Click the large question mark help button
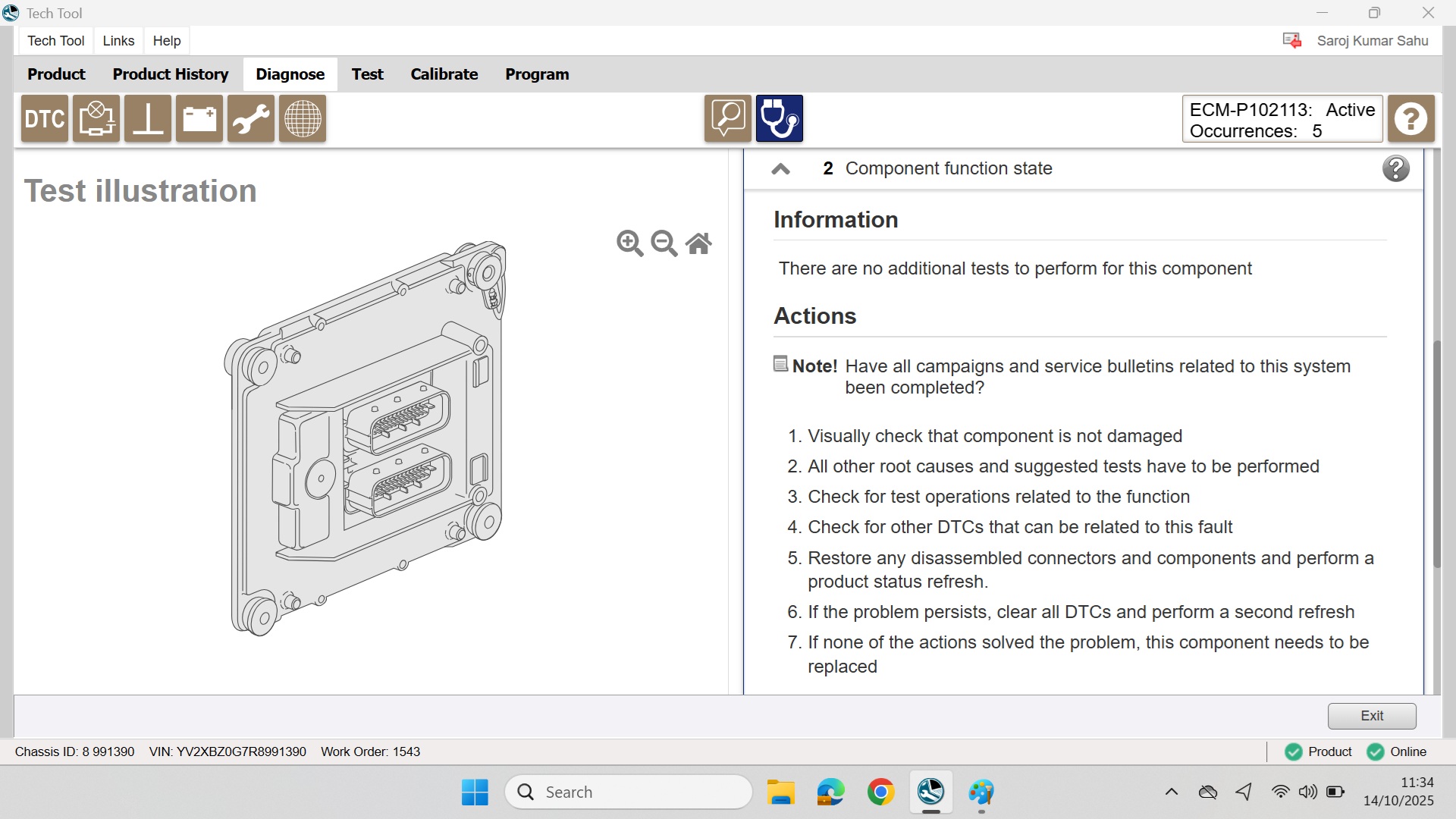This screenshot has height=819, width=1456. (1410, 119)
